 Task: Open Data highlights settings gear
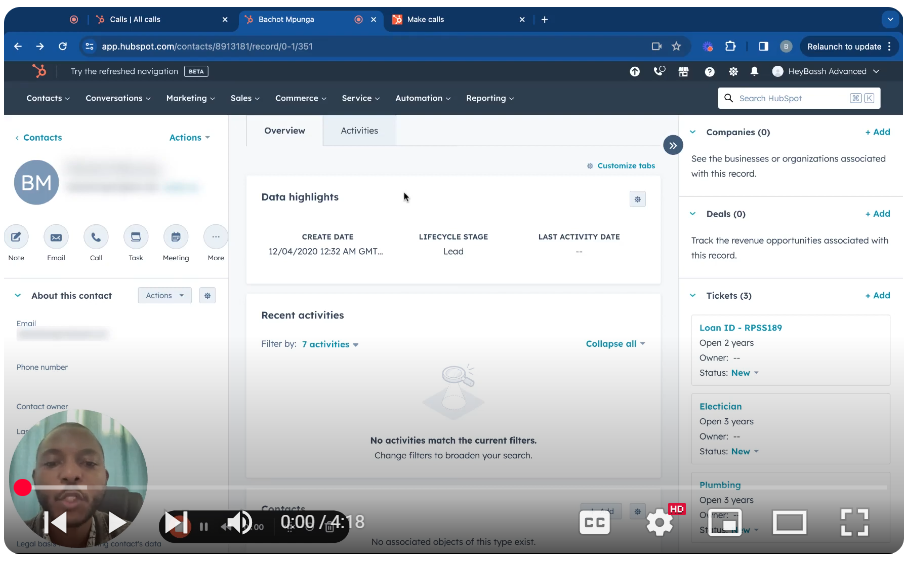pyautogui.click(x=637, y=199)
